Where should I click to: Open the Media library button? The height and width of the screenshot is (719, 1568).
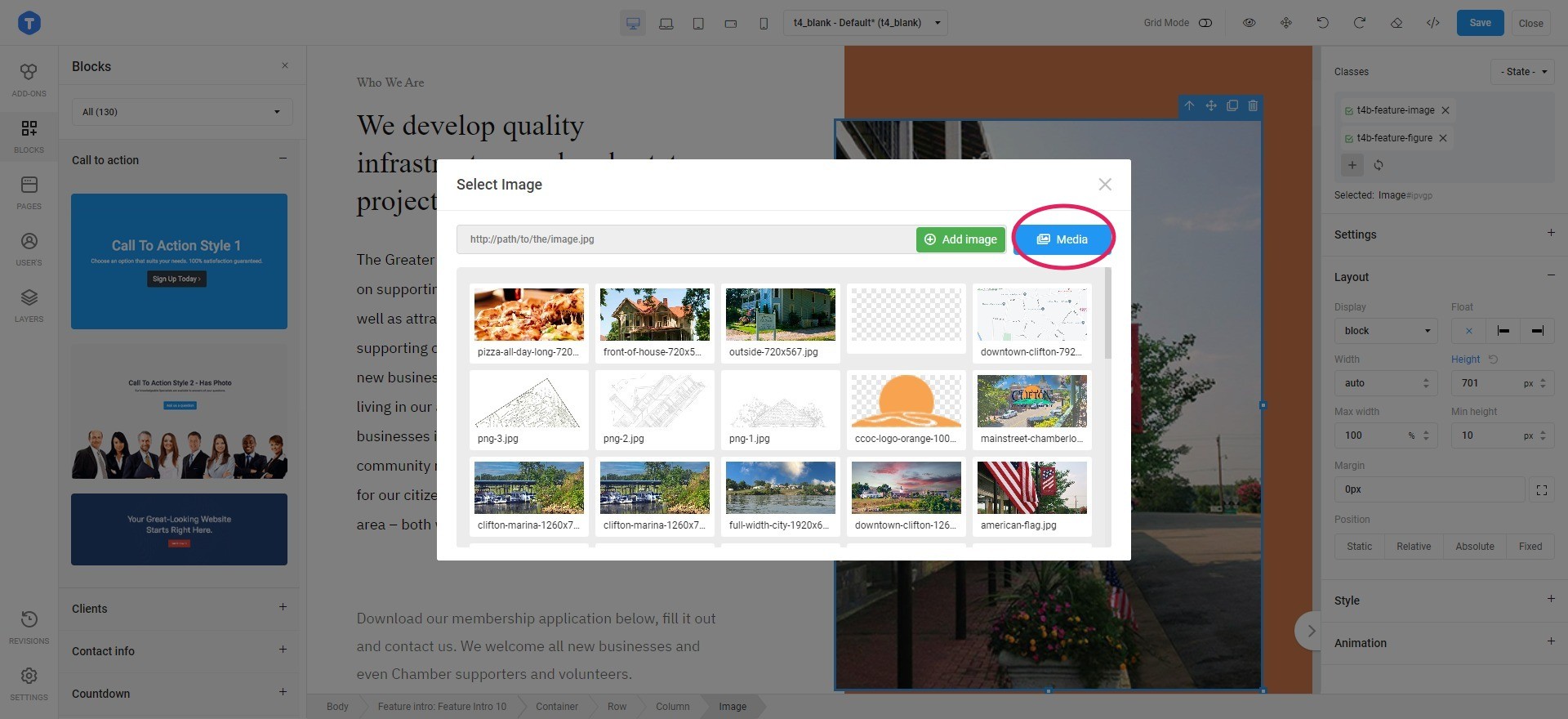tap(1062, 239)
